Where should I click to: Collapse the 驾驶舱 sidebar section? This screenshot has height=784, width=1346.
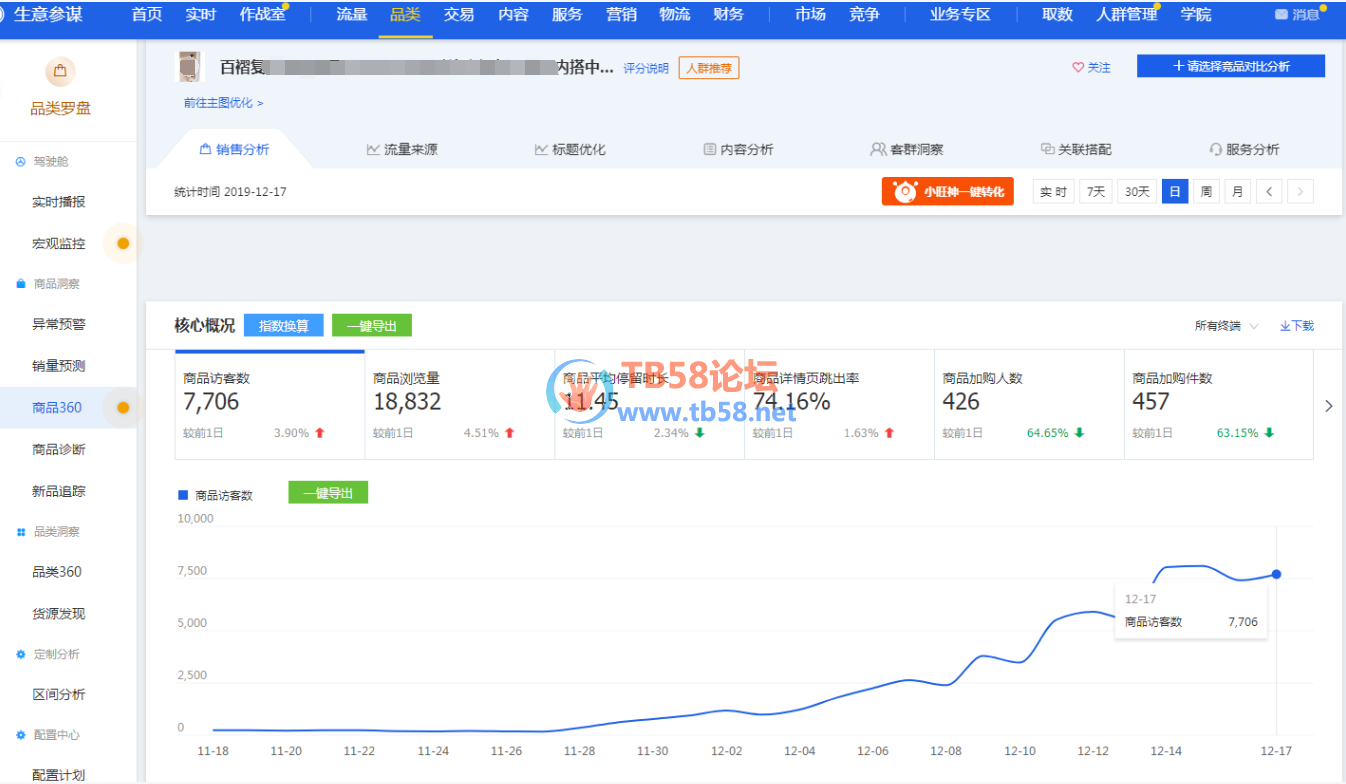[21, 161]
